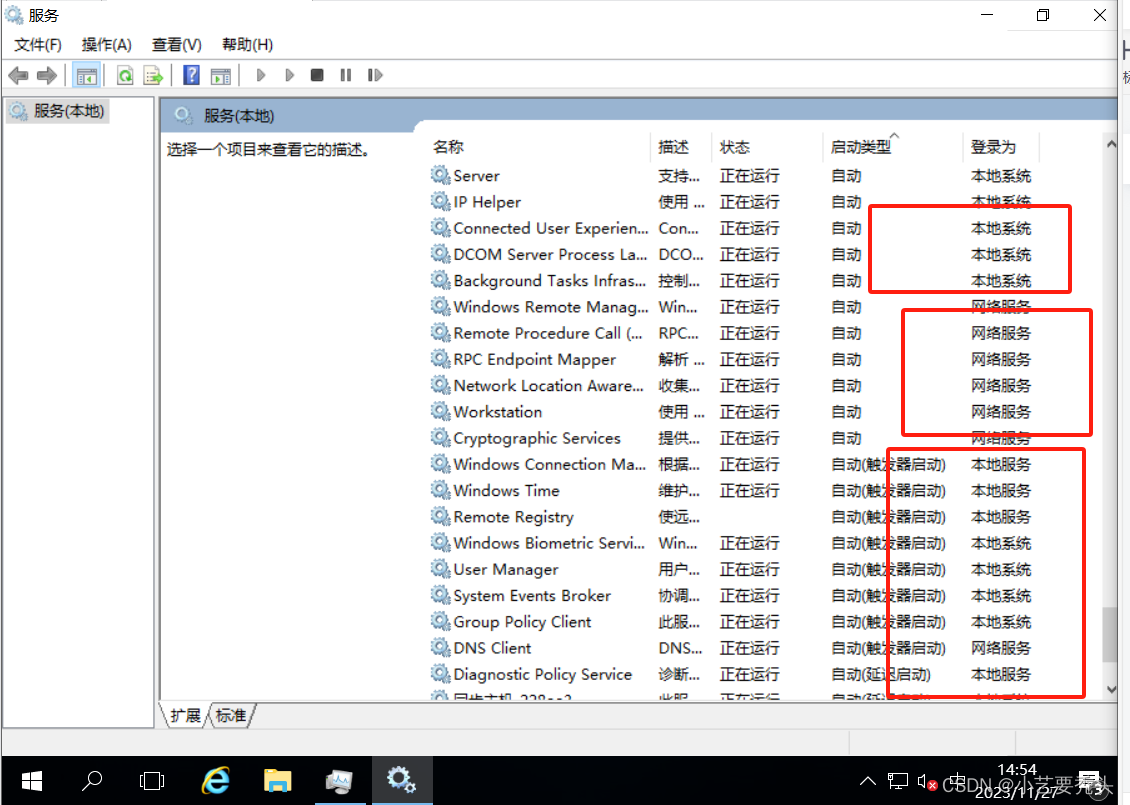This screenshot has height=805, width=1130.
Task: Click the network tray icon
Action: point(897,781)
